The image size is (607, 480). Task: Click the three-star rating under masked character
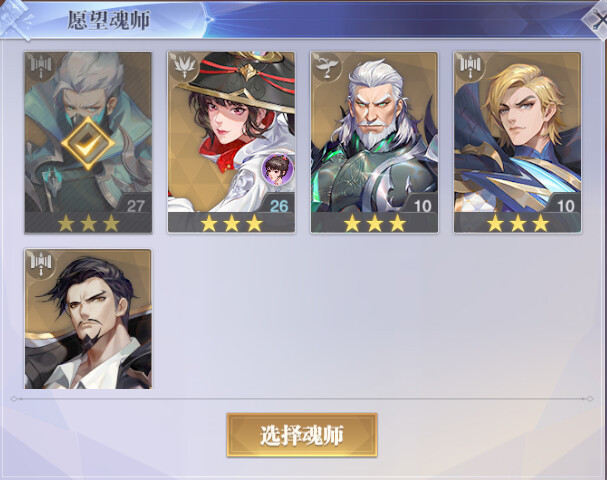(88, 223)
